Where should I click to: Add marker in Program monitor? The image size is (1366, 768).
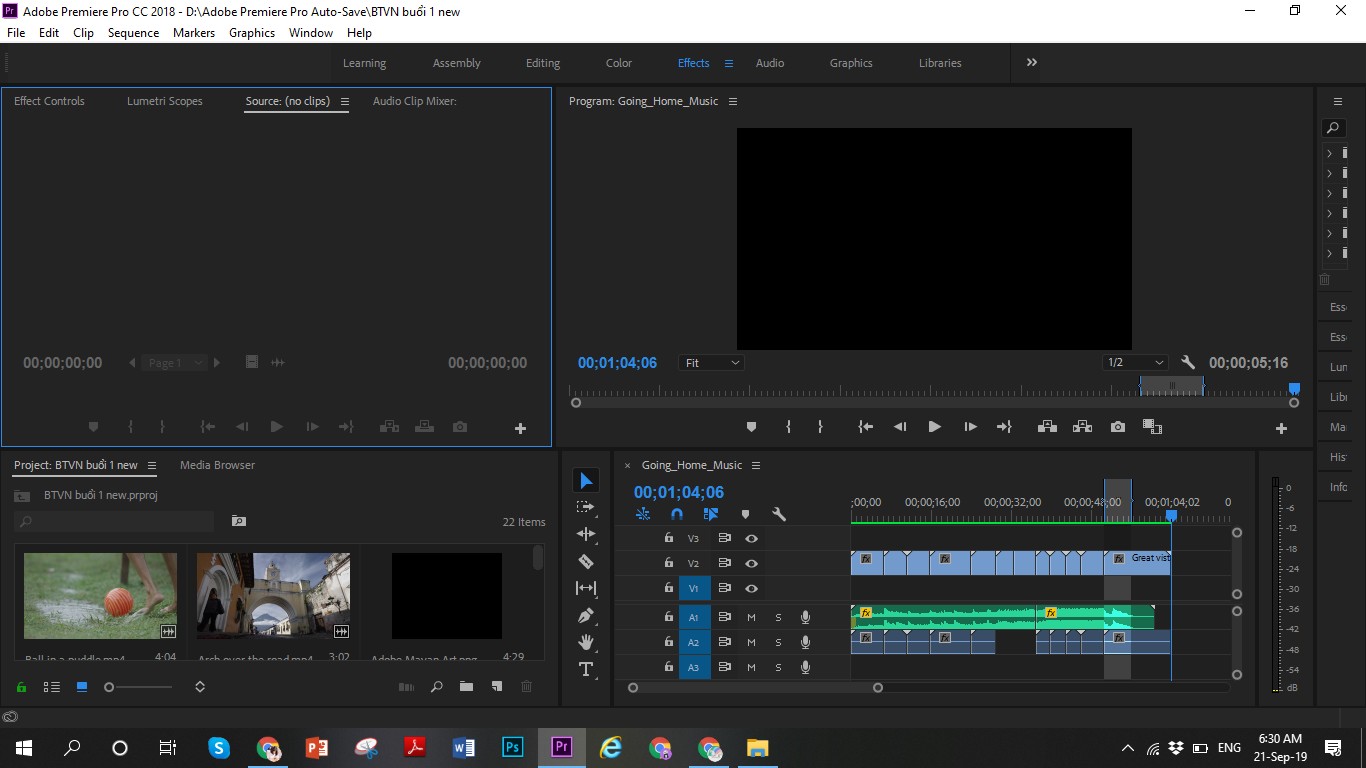click(x=751, y=427)
